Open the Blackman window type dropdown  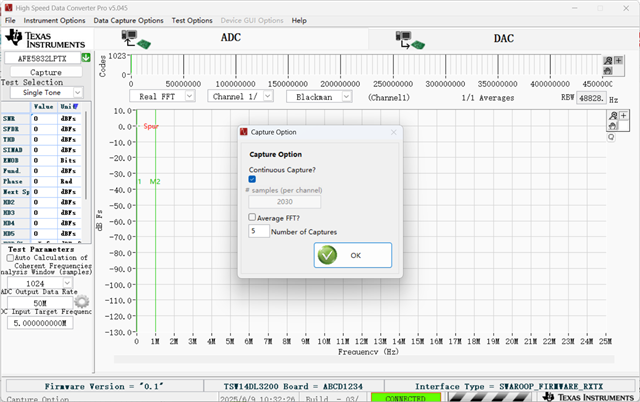click(346, 97)
